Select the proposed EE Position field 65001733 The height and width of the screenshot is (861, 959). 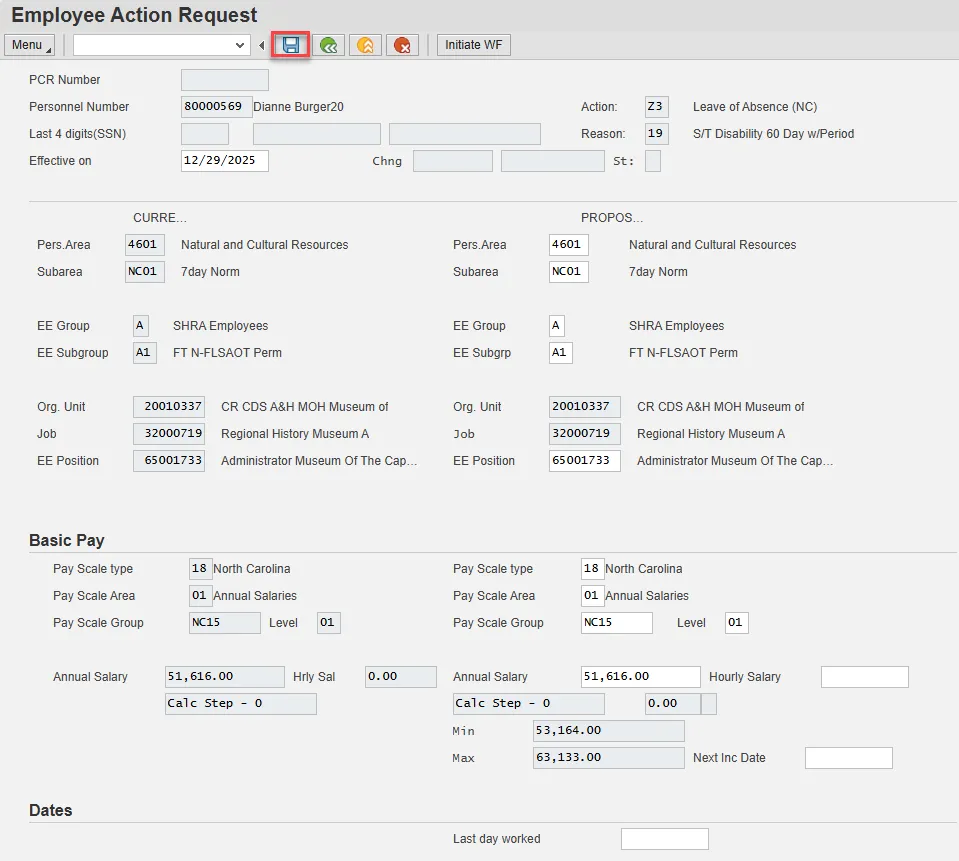tap(584, 461)
